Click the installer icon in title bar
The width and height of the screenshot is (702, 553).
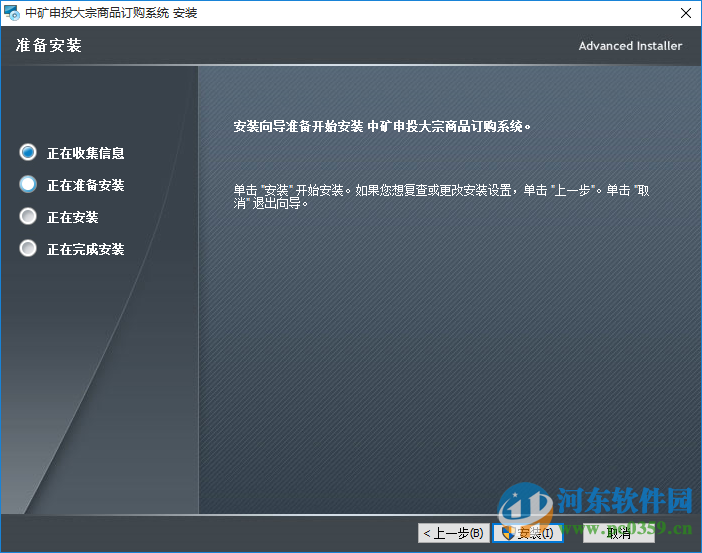12,13
